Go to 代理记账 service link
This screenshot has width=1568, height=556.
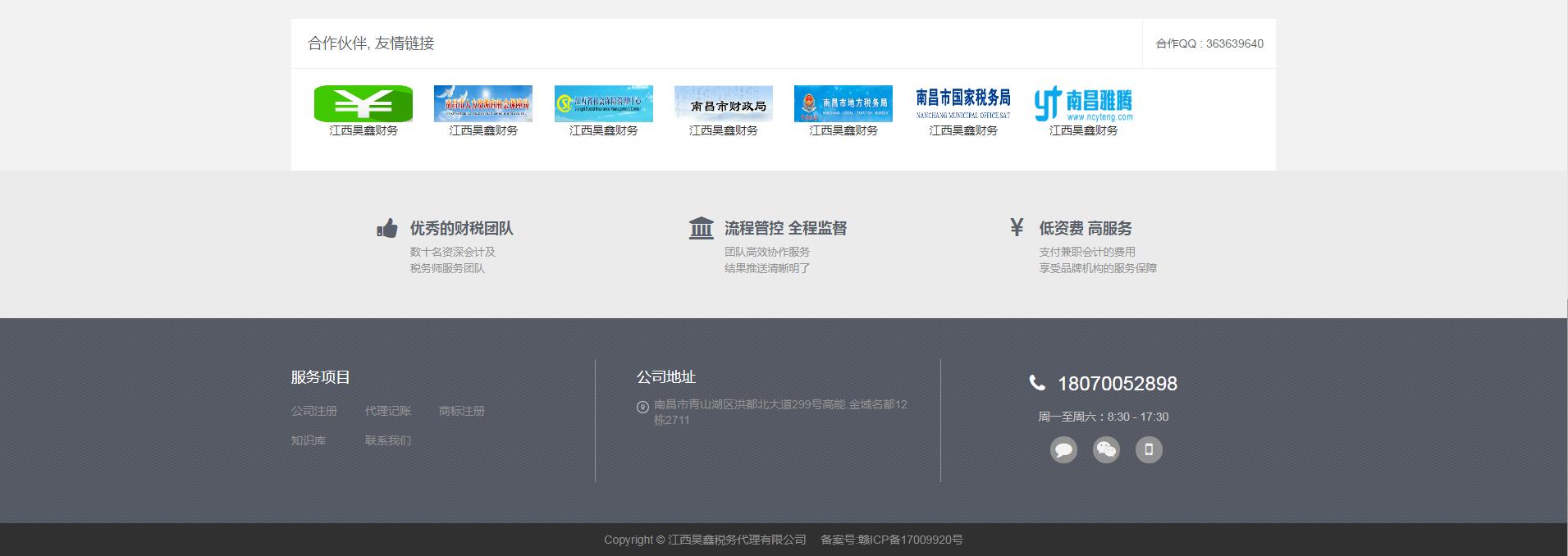point(388,411)
